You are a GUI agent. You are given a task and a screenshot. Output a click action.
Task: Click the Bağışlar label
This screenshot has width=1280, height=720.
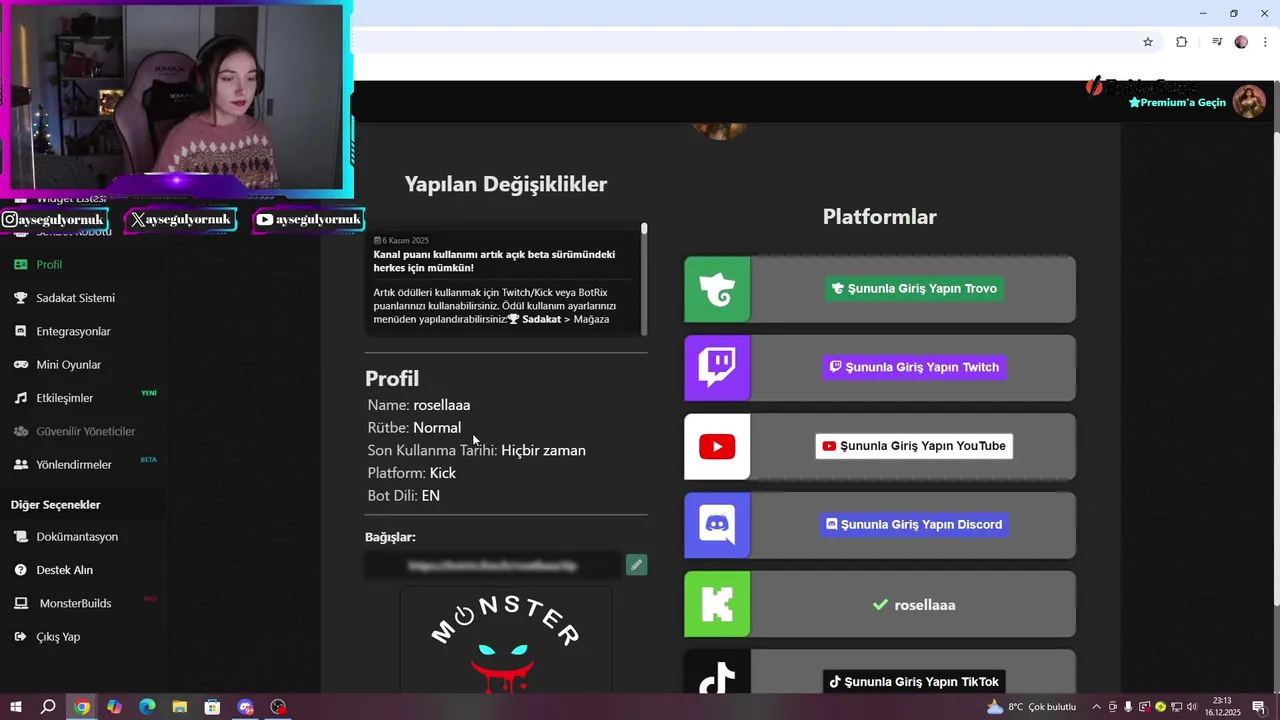pyautogui.click(x=390, y=537)
